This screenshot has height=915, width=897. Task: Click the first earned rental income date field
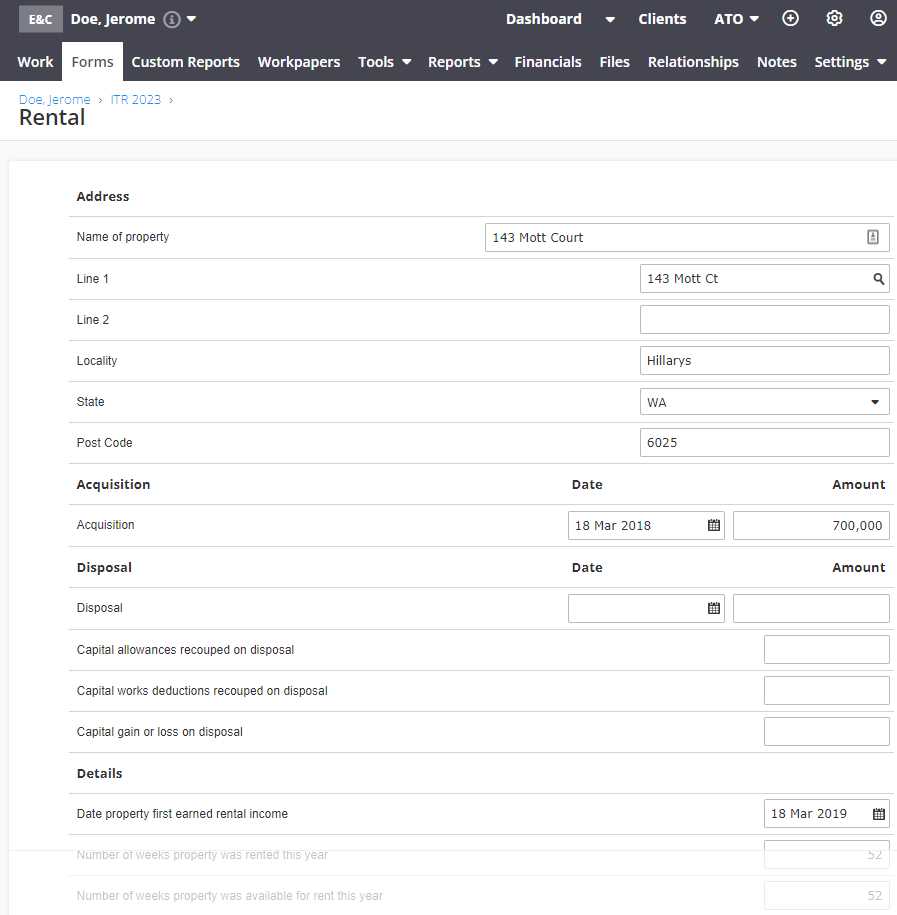coord(826,813)
